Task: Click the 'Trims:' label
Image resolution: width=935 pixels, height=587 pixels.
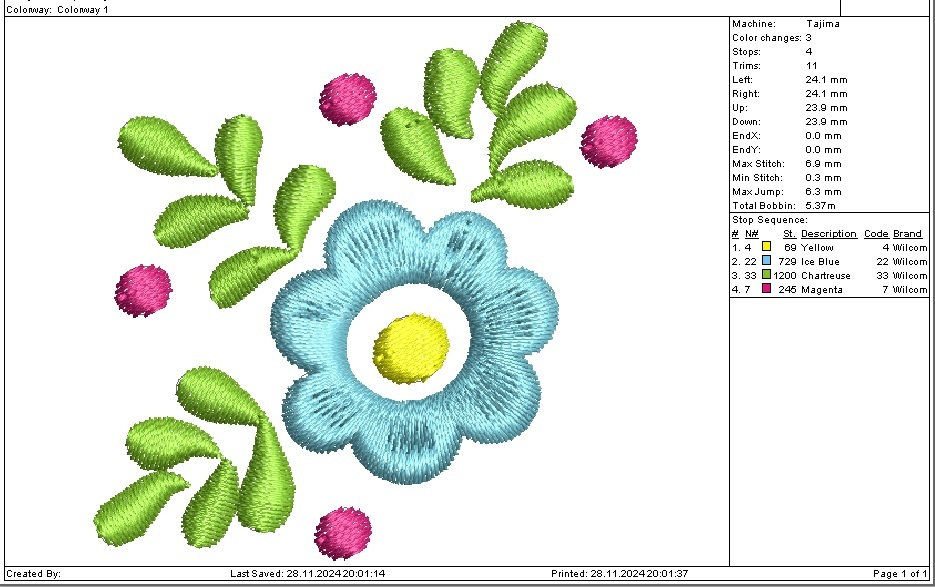Action: pos(746,66)
